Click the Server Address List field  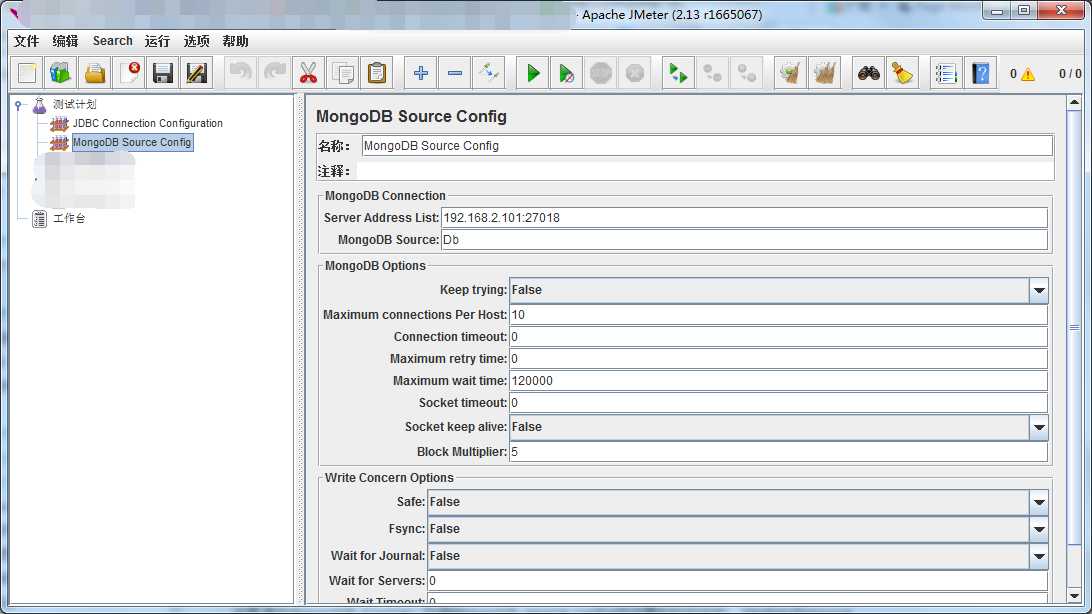tap(744, 218)
